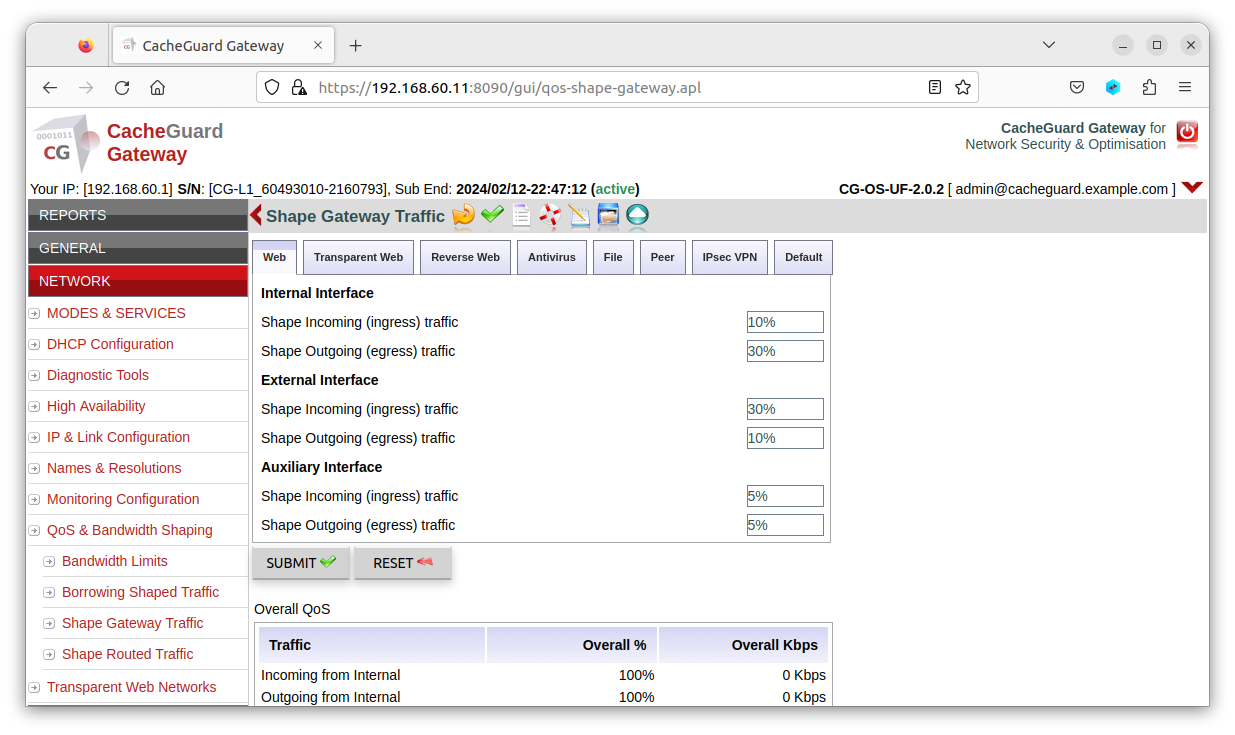
Task: Go back to previous page
Action: (50, 87)
